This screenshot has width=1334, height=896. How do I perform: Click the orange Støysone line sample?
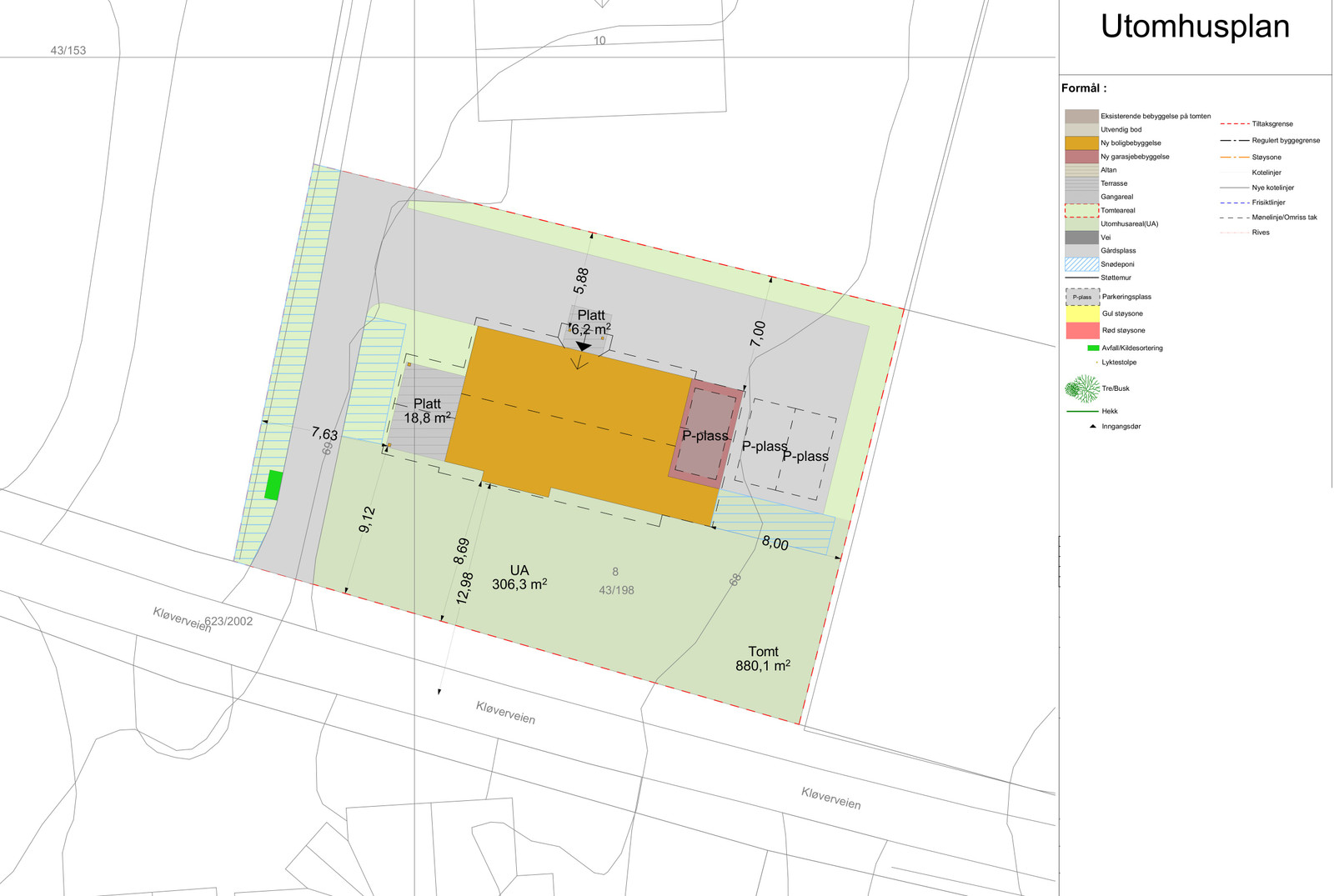point(1234,157)
